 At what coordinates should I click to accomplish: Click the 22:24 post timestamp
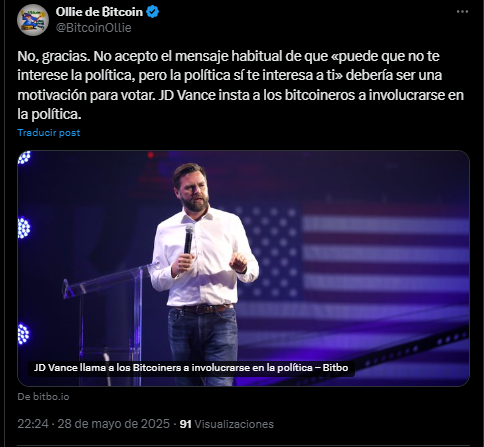pos(33,424)
